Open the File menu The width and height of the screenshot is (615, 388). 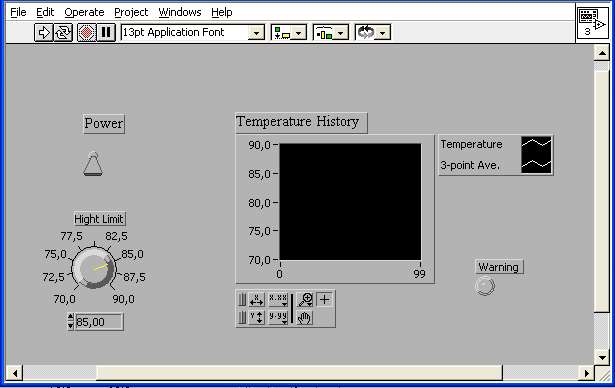18,13
